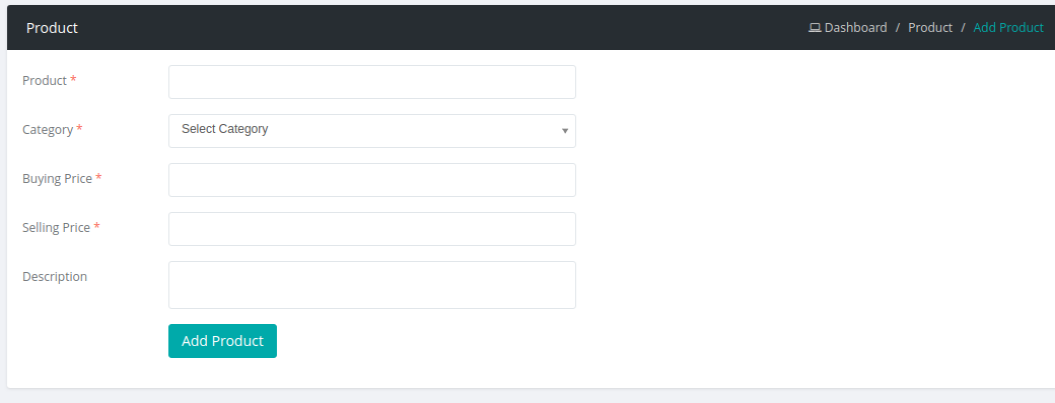Click the red asterisk beside Selling Price

coord(97,227)
